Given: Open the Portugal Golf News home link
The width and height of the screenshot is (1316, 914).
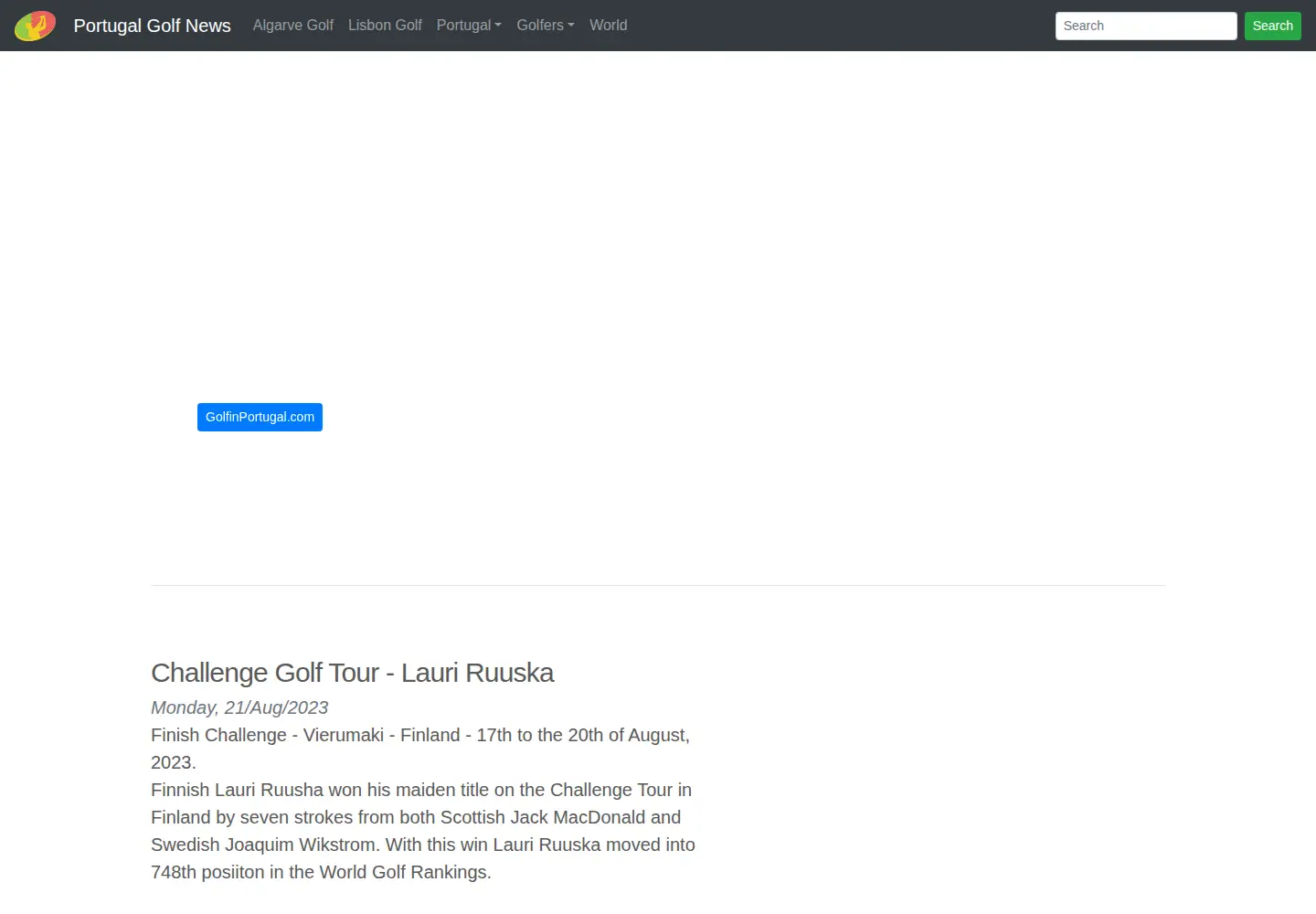Looking at the screenshot, I should [x=152, y=26].
